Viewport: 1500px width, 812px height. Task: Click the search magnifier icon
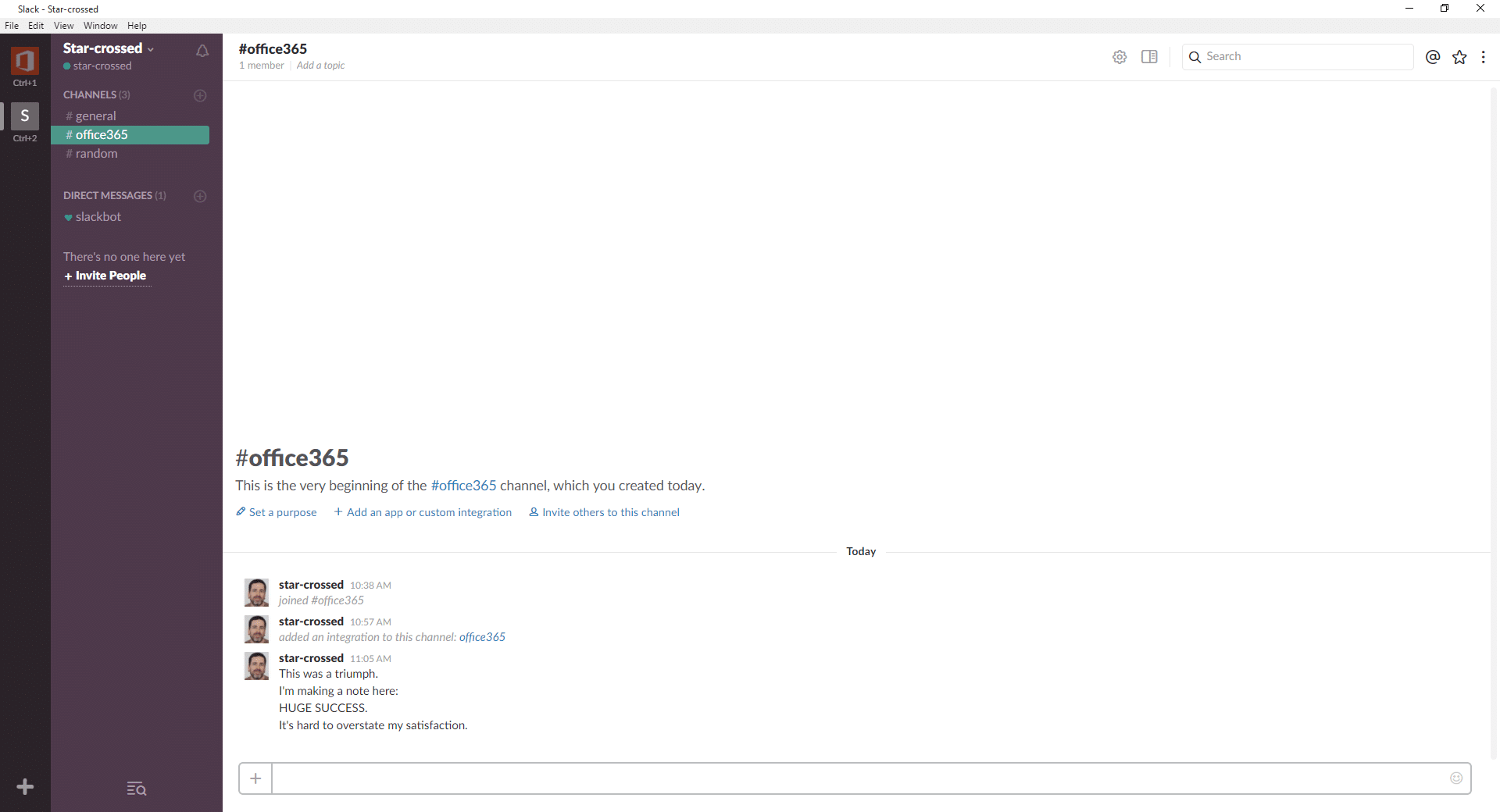[1195, 57]
